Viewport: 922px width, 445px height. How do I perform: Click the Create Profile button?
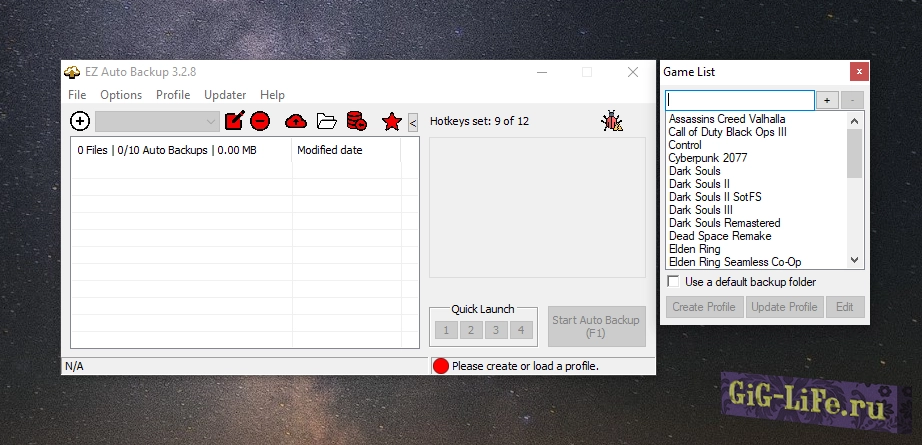704,307
